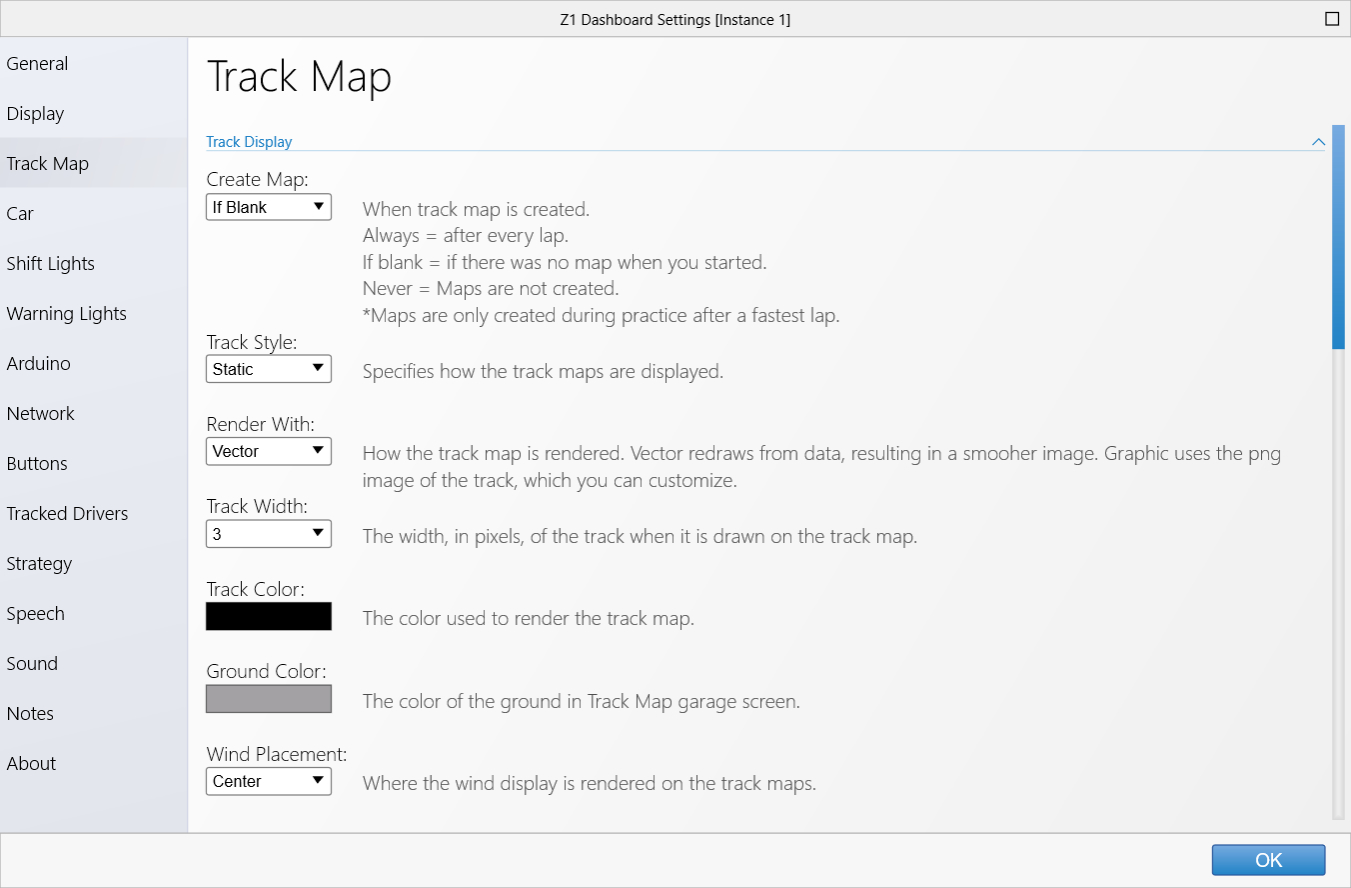Click the 'Track Style:' label
This screenshot has height=888, width=1351.
click(252, 342)
